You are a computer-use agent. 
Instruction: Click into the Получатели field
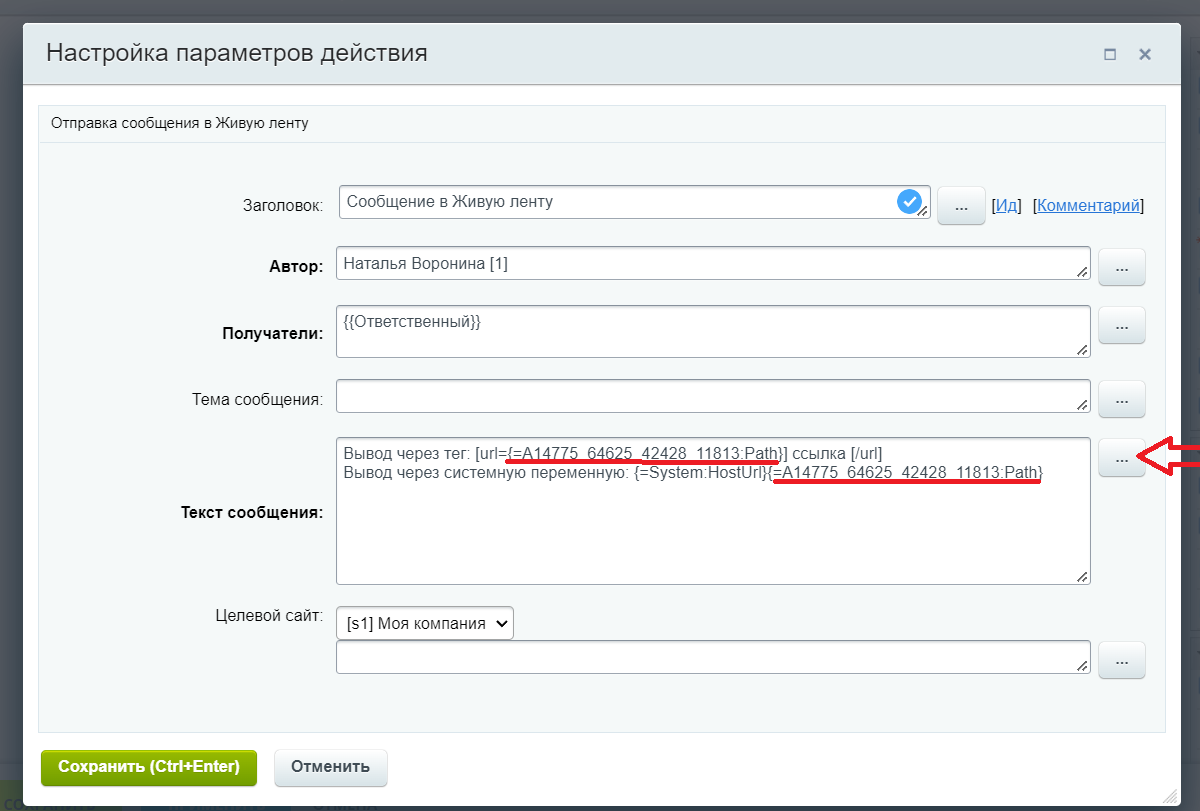[x=710, y=331]
